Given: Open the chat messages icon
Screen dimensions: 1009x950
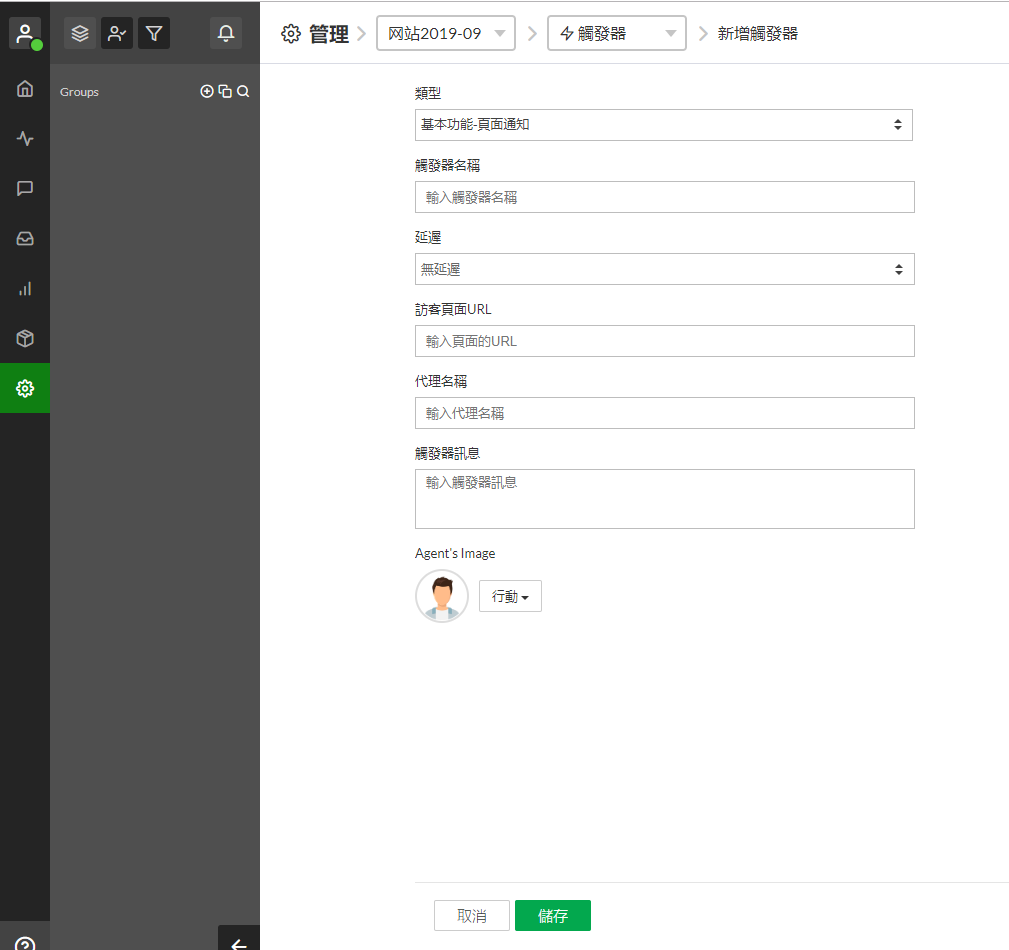Looking at the screenshot, I should pos(25,188).
